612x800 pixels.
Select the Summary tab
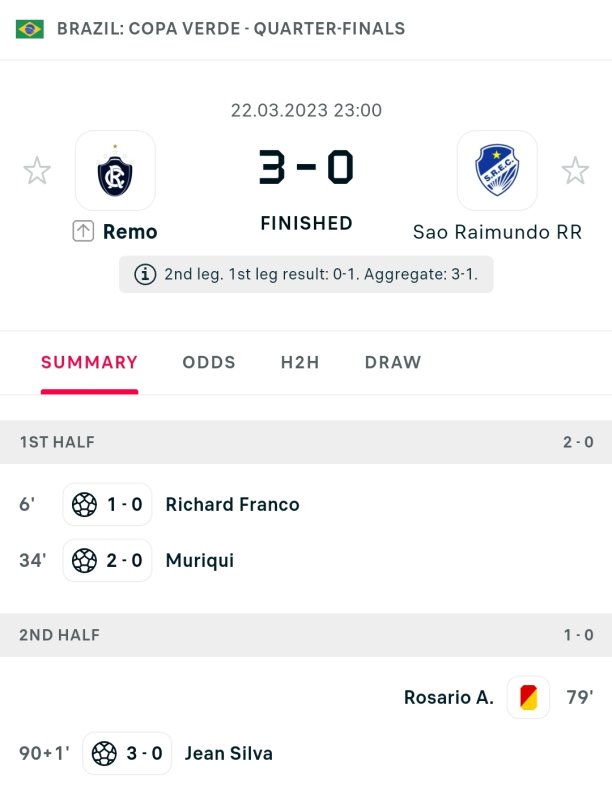(89, 362)
